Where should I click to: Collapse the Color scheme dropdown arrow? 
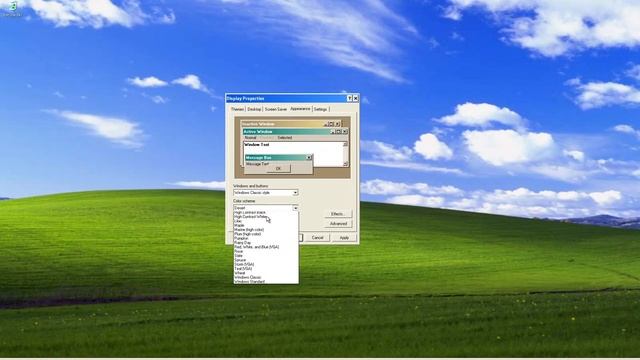pyautogui.click(x=295, y=208)
